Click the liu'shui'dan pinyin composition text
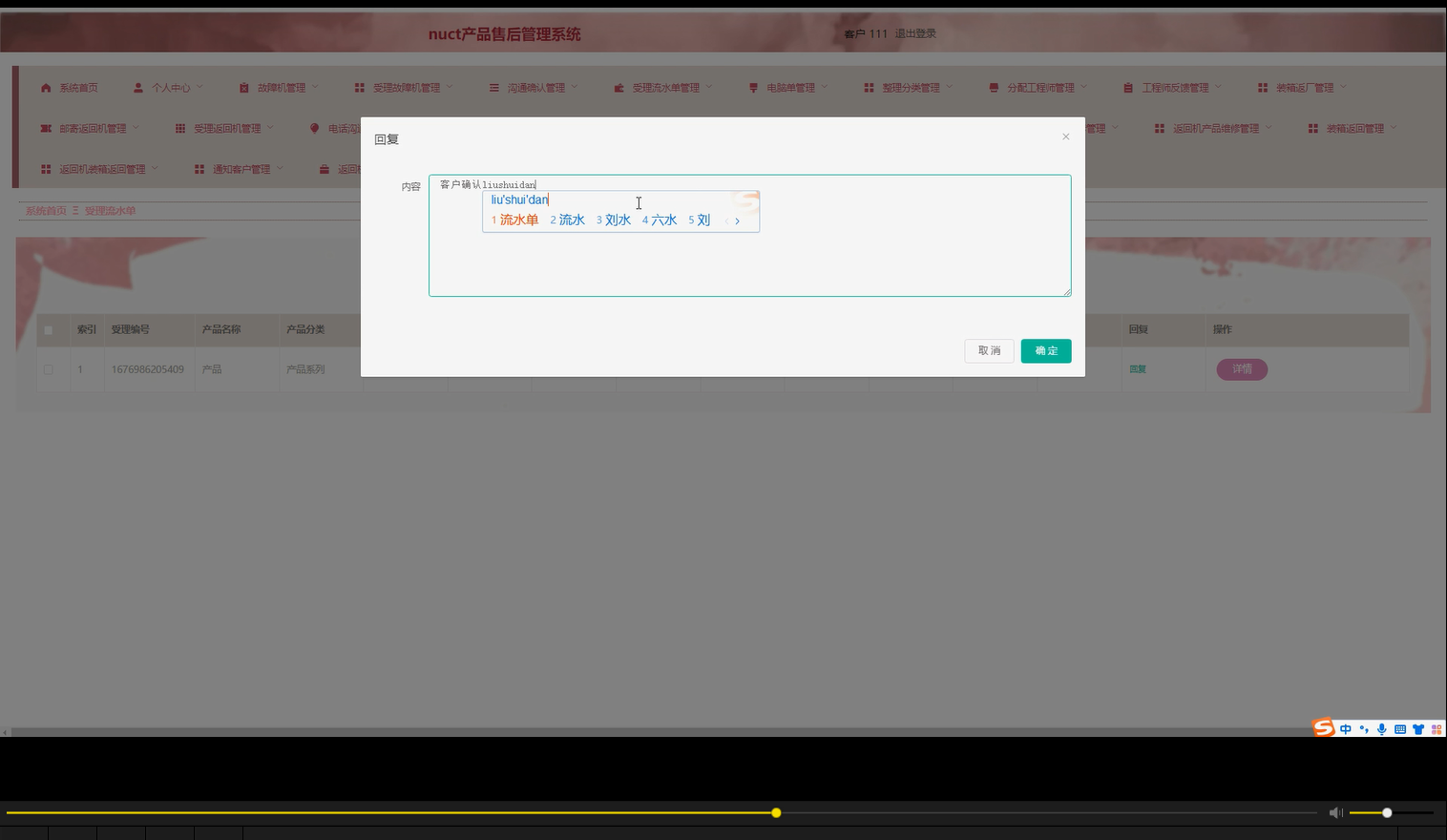 (519, 199)
